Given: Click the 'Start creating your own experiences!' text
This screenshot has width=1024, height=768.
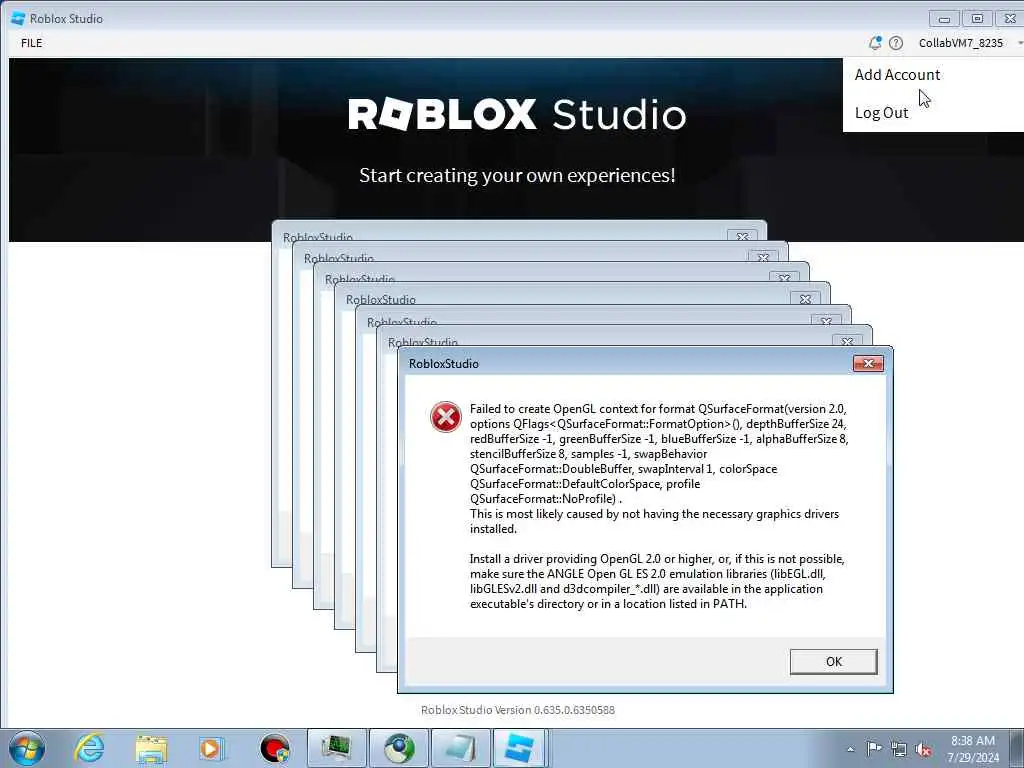Looking at the screenshot, I should click(517, 175).
